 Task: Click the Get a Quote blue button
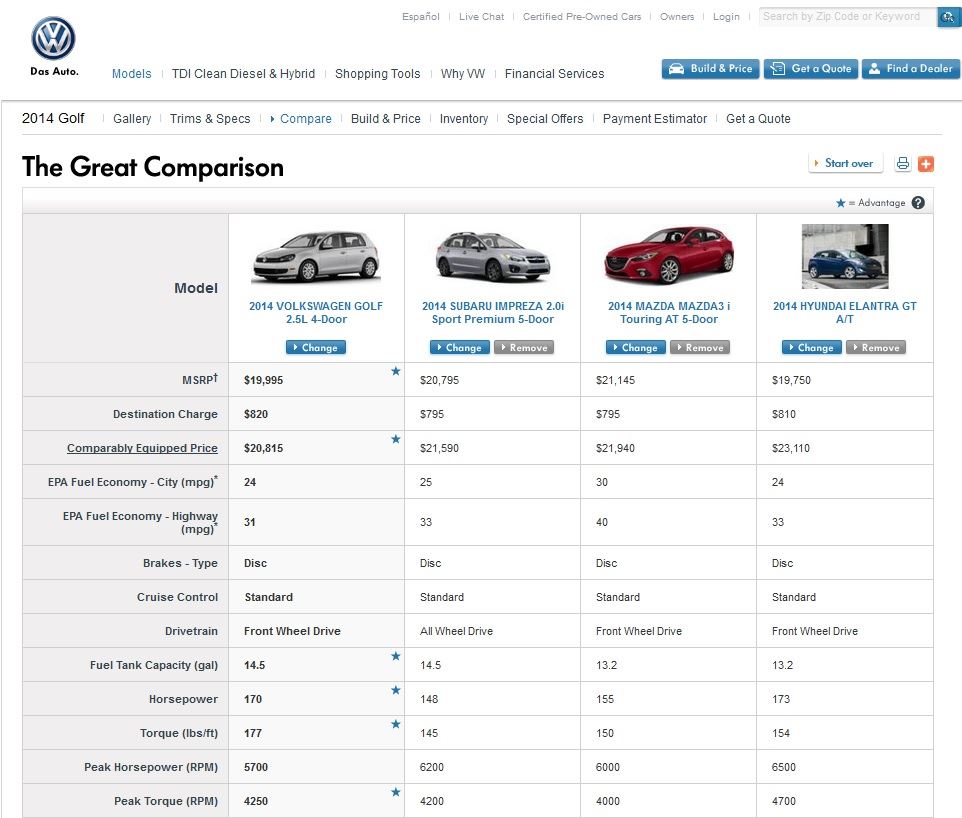810,69
